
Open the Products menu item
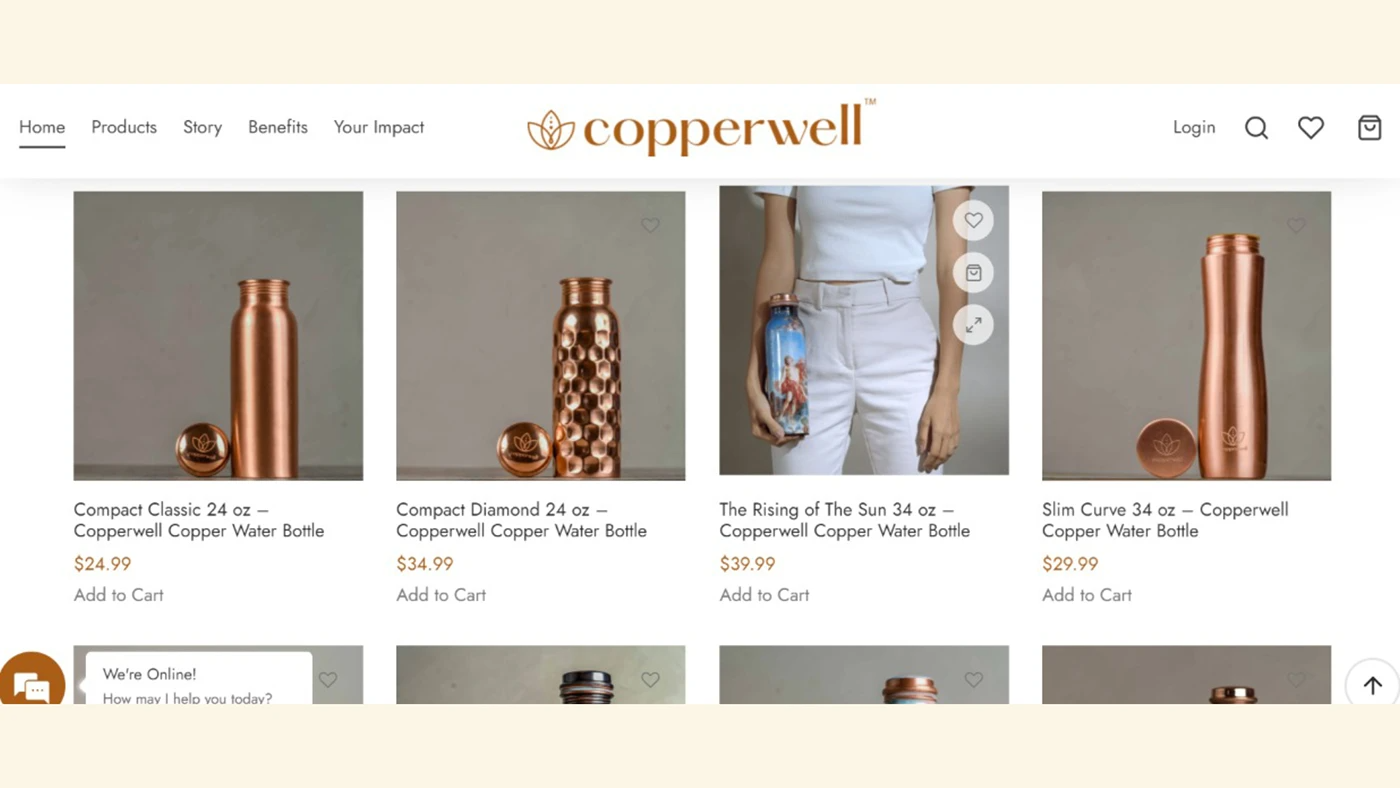pyautogui.click(x=124, y=127)
